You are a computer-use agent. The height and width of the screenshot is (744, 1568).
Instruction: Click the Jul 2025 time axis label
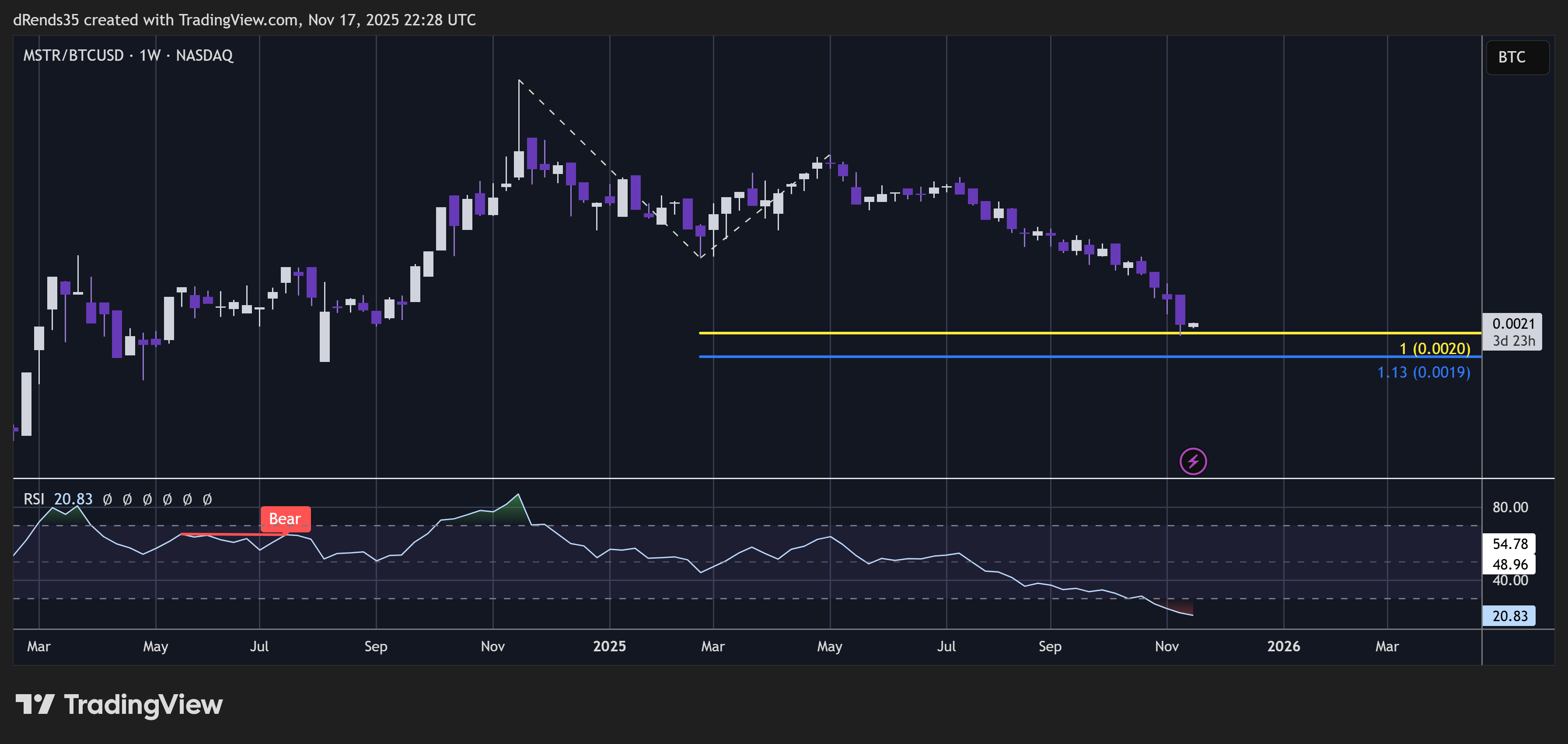[x=946, y=646]
